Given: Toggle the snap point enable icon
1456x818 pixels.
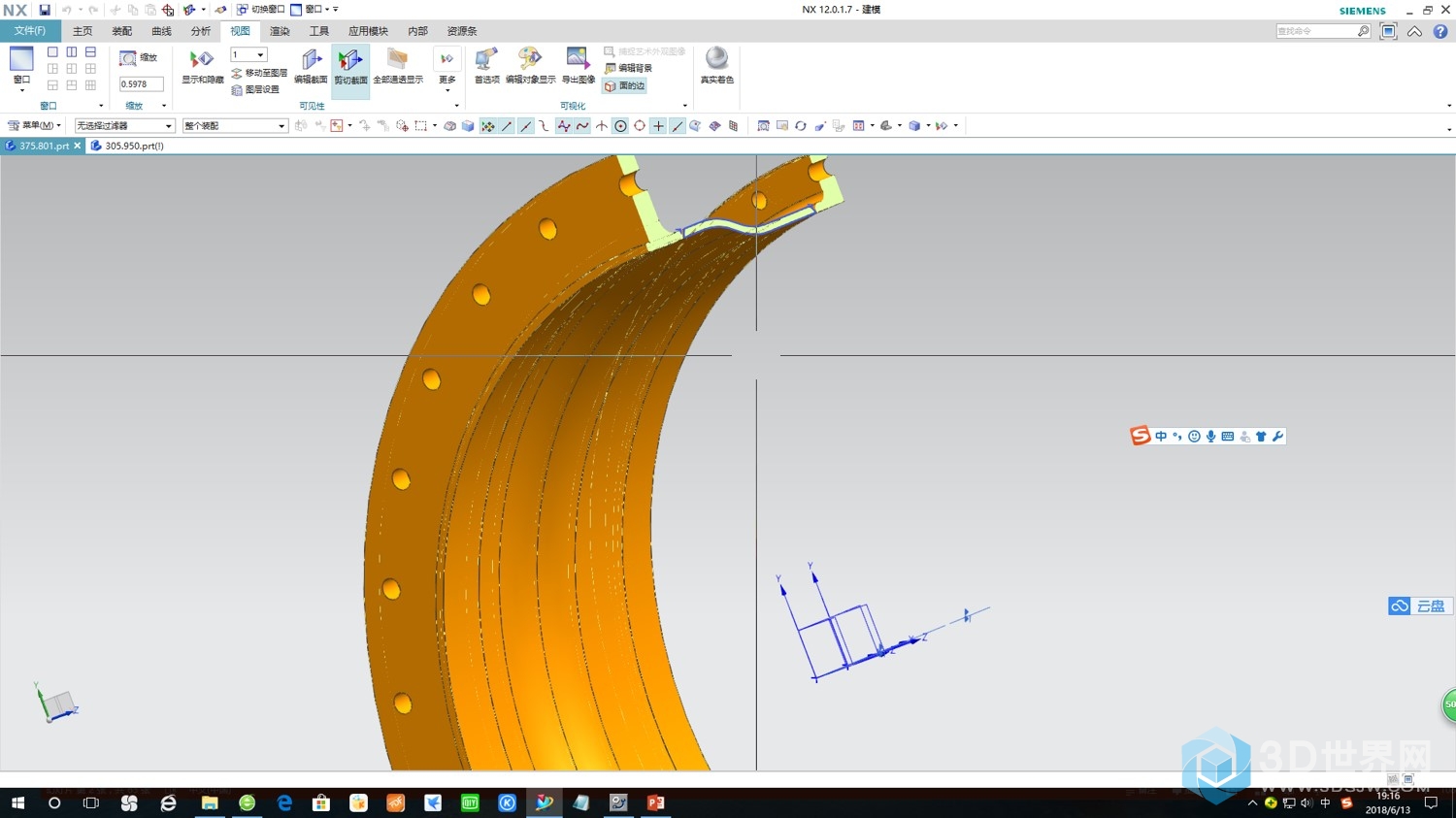Looking at the screenshot, I should 487,126.
